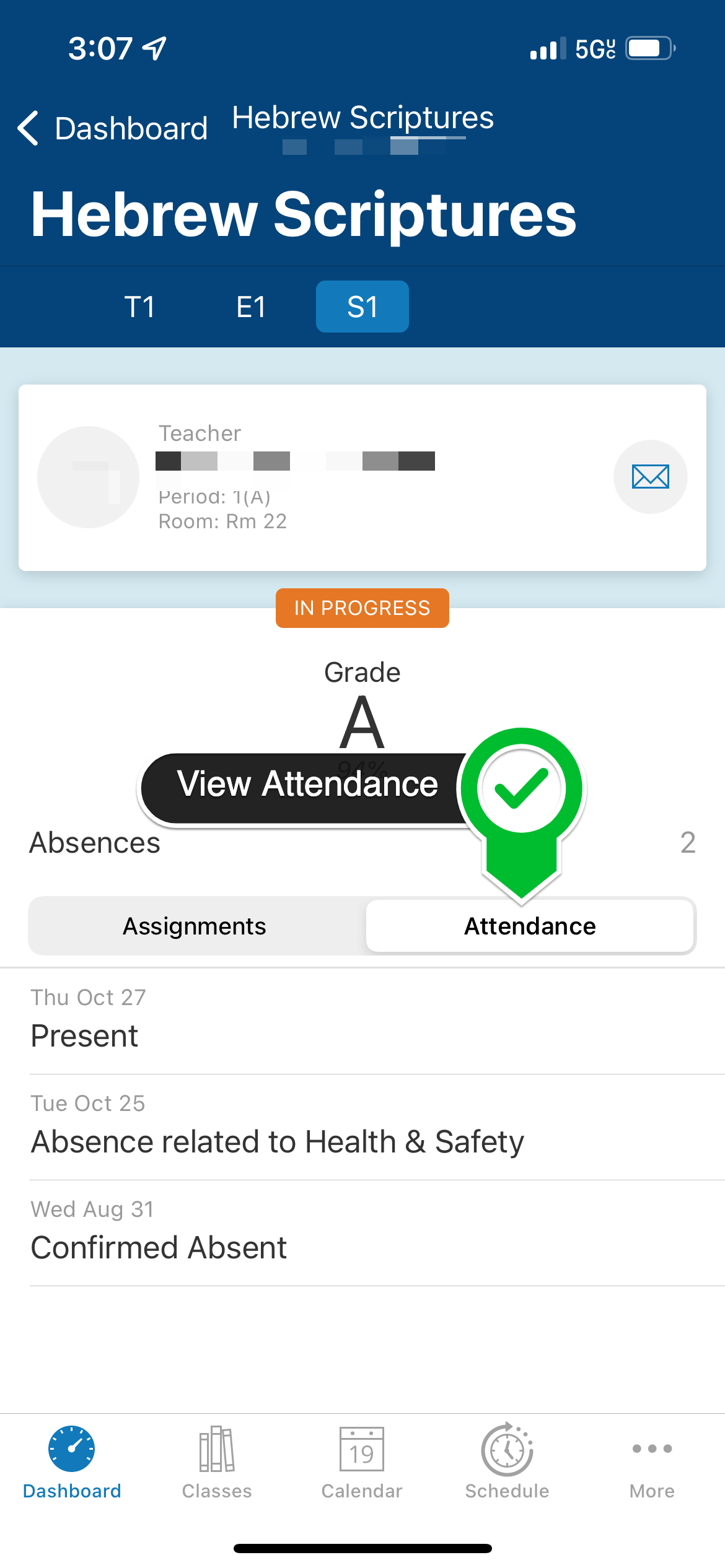Tap the email teacher envelope icon
Screen dimensions: 725x1568
coord(650,477)
